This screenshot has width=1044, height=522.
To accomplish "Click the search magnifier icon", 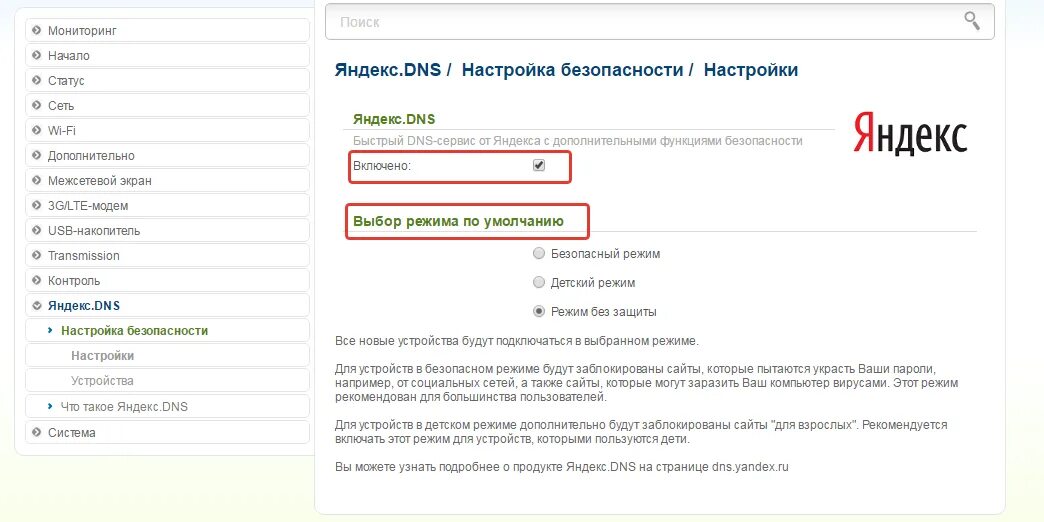I will (x=972, y=21).
